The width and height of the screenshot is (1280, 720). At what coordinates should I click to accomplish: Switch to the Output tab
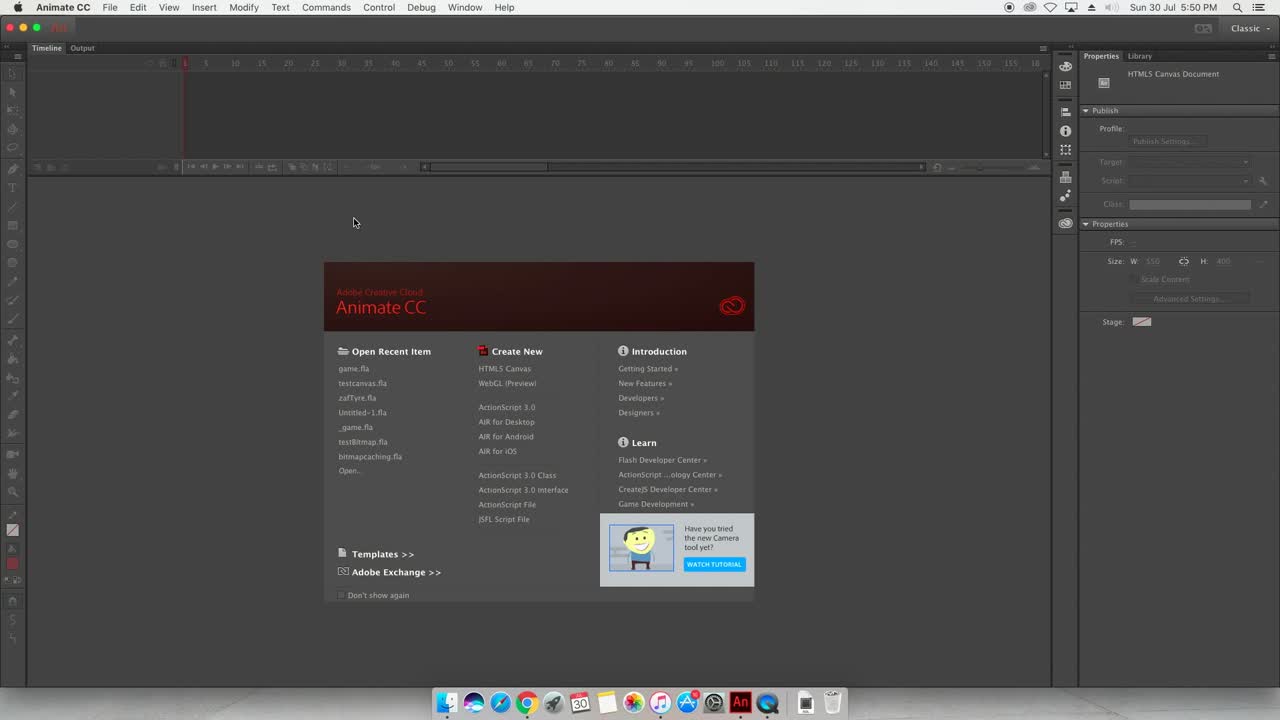click(82, 48)
